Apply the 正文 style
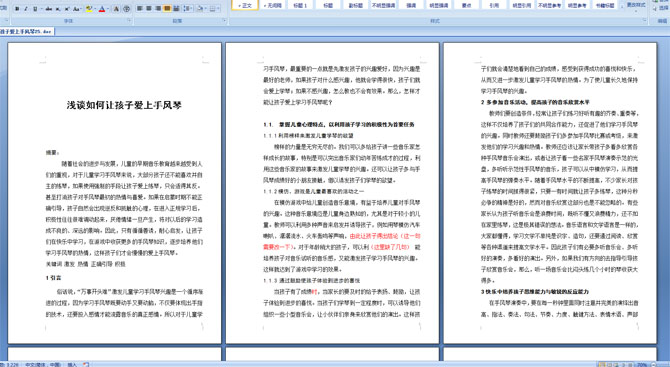This screenshot has width=670, height=367. (245, 5)
